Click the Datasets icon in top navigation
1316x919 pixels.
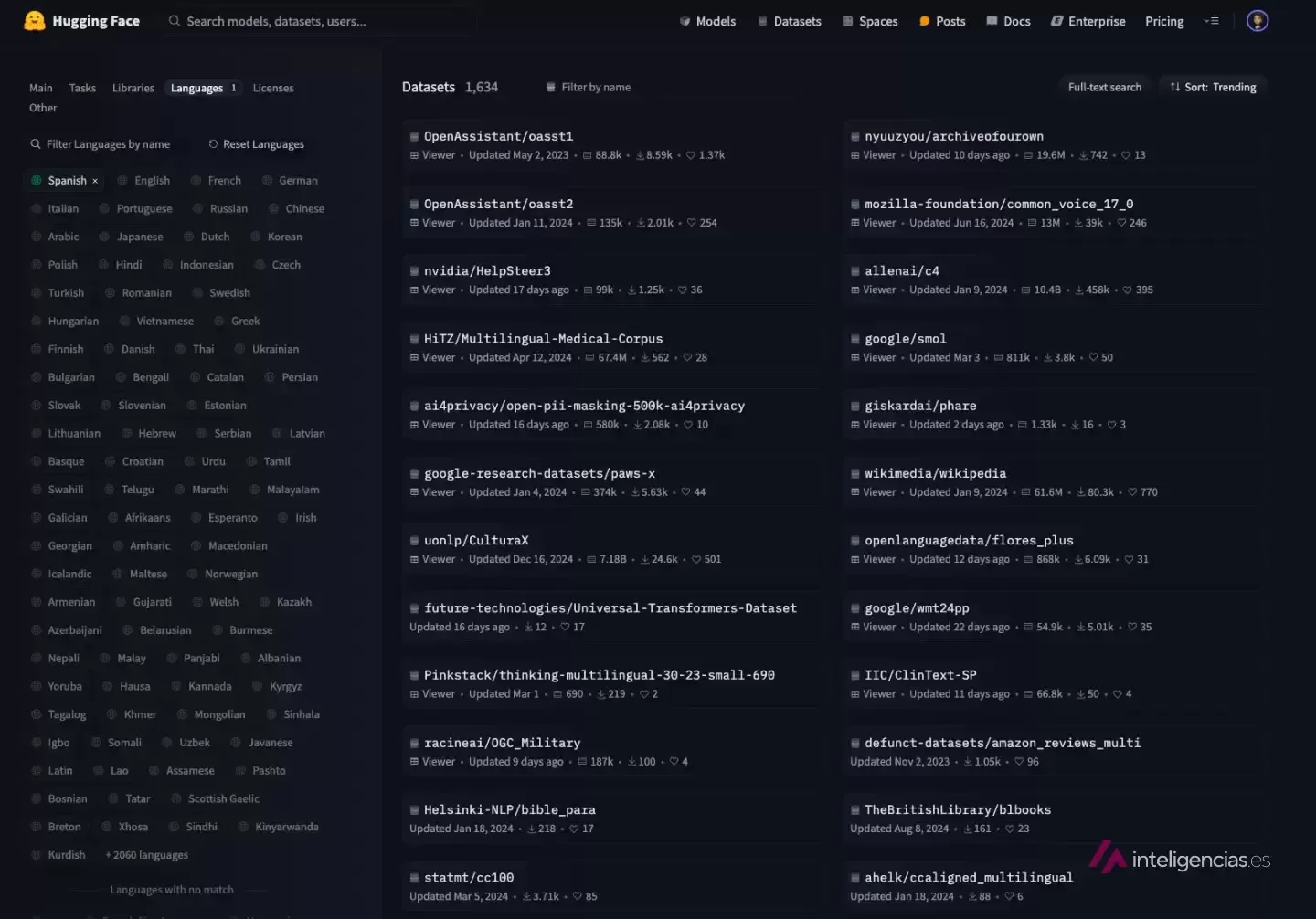762,21
